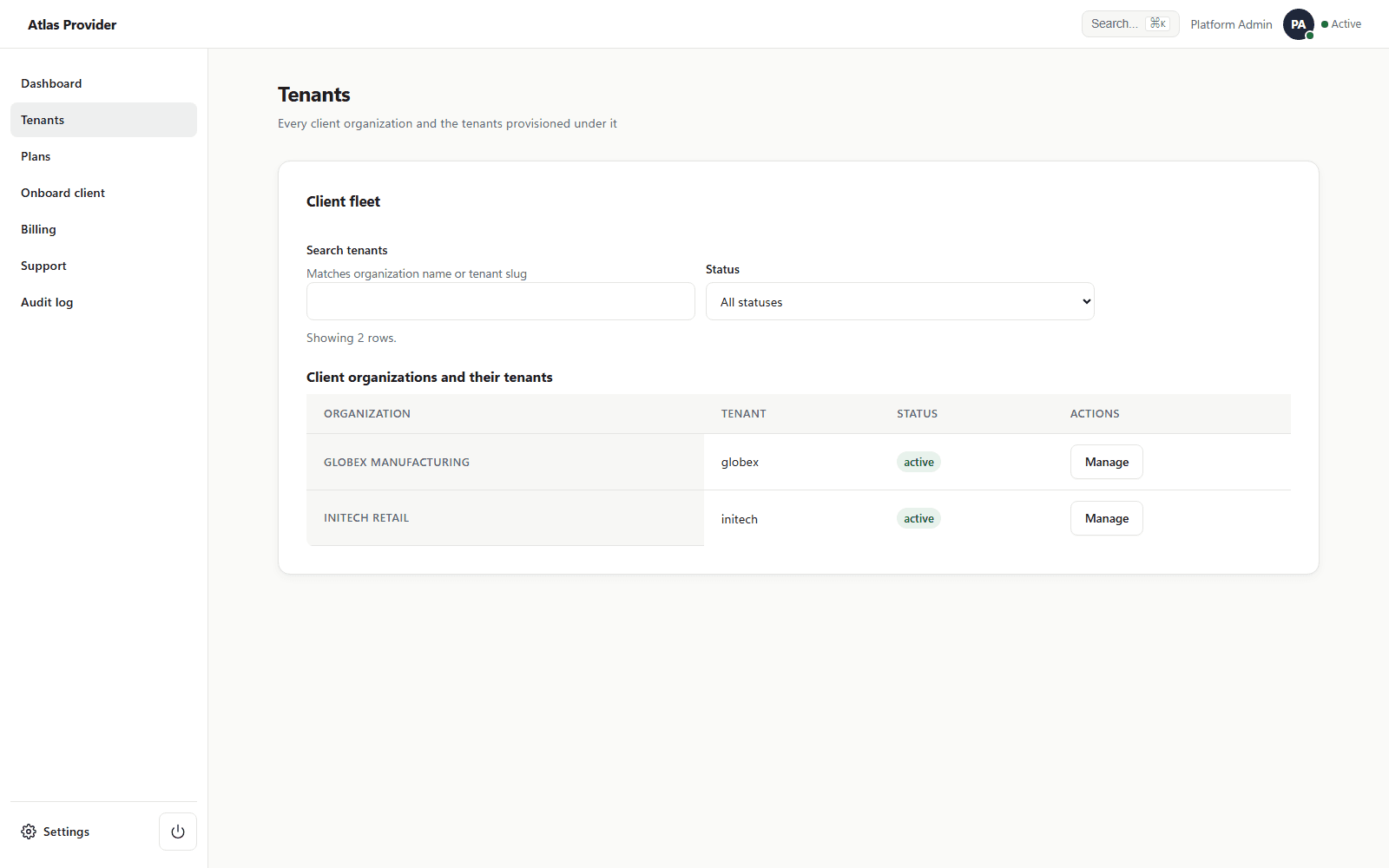Click Manage for Globex Manufacturing
The height and width of the screenshot is (868, 1389).
[1107, 462]
